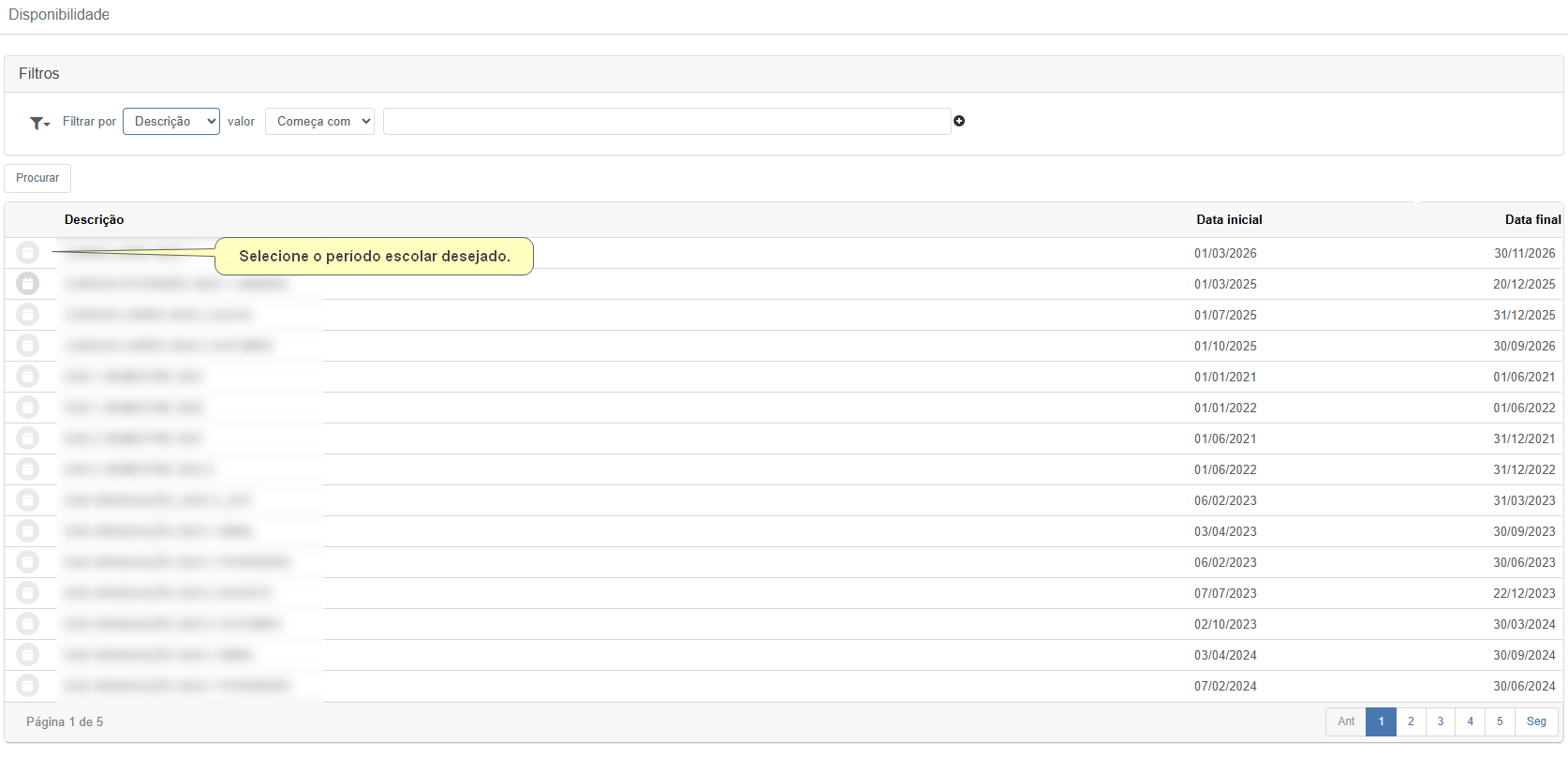Screen dimensions: 1568x758
Task: Pick the period icon for row starting 01/10/2025
Action: tap(28, 346)
